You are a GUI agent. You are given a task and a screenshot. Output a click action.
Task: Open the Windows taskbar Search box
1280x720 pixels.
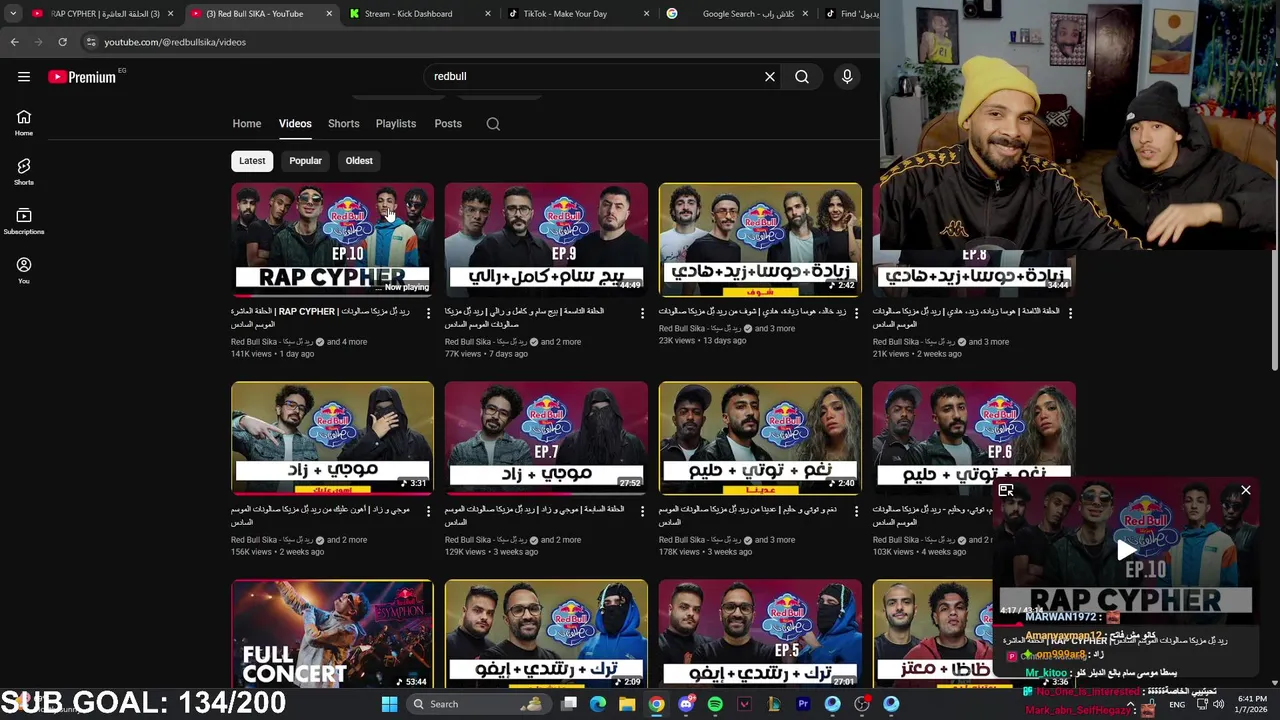[478, 704]
